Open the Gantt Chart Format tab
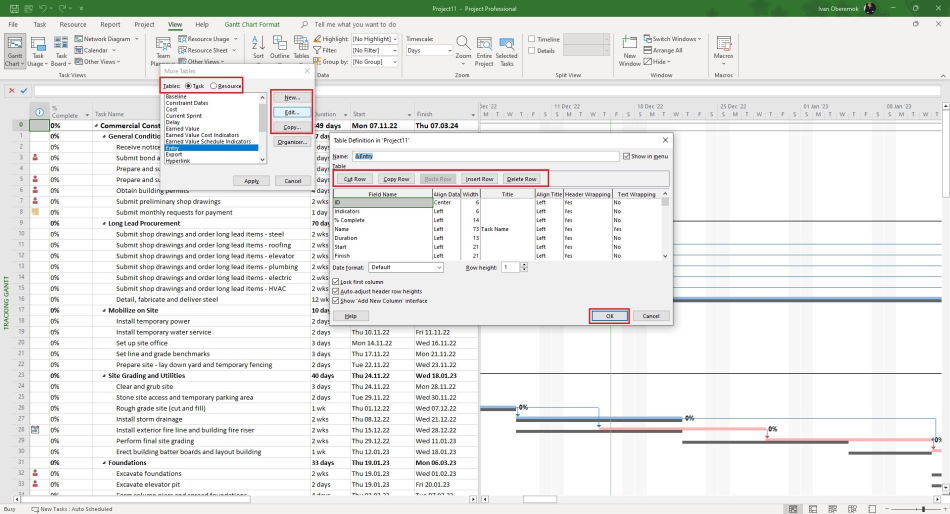Screen dimensions: 950x514 click(252, 24)
